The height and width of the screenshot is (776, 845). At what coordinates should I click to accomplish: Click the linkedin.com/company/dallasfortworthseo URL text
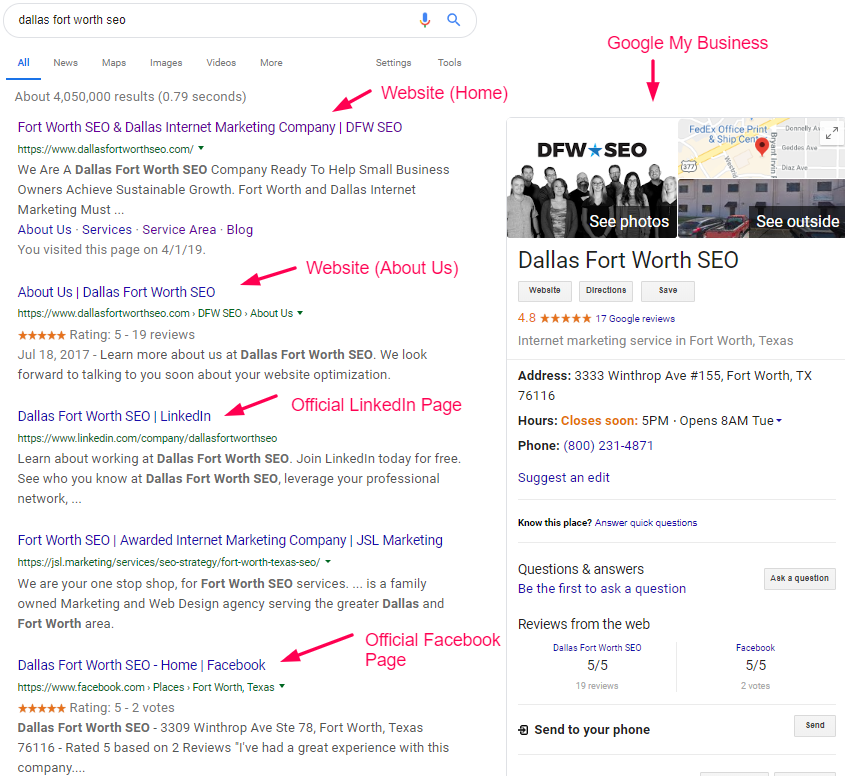coord(147,438)
